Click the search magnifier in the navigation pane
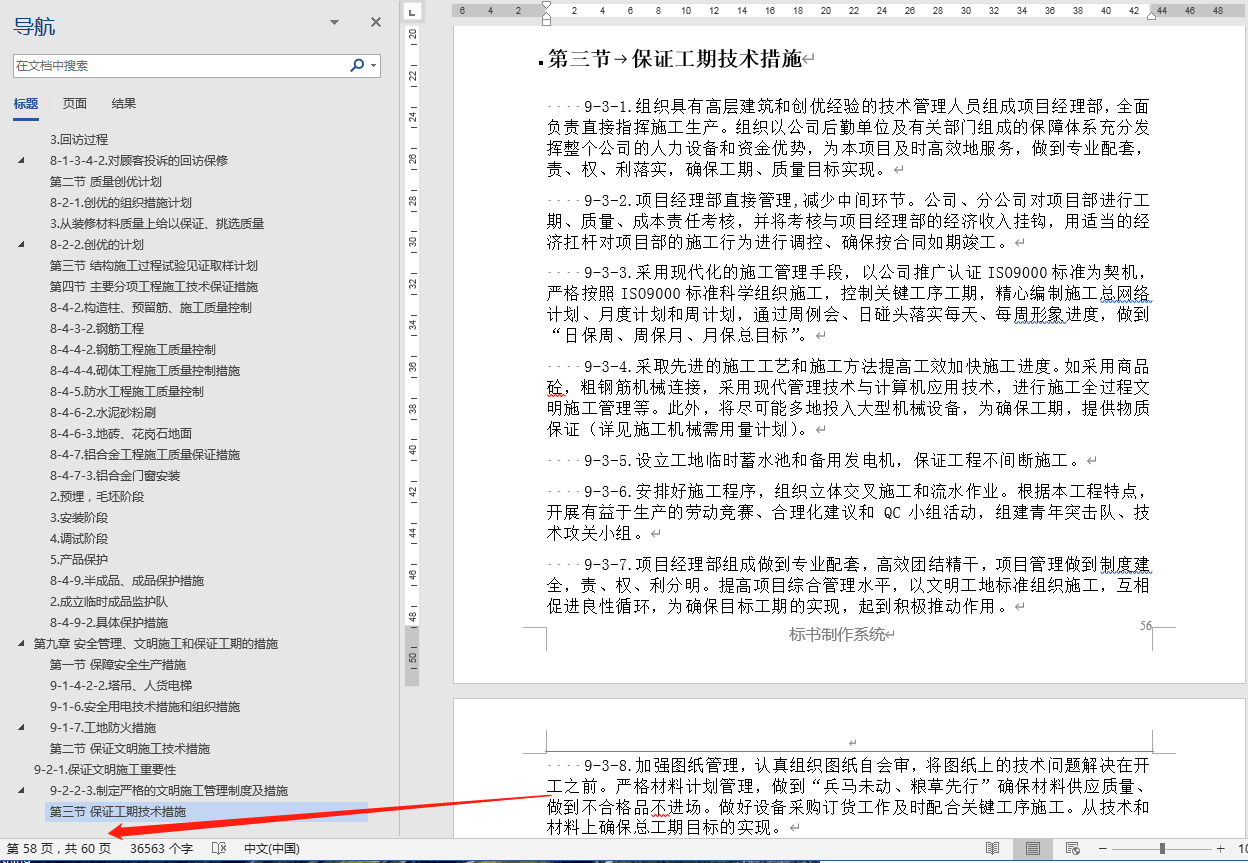This screenshot has width=1248, height=863. point(357,63)
